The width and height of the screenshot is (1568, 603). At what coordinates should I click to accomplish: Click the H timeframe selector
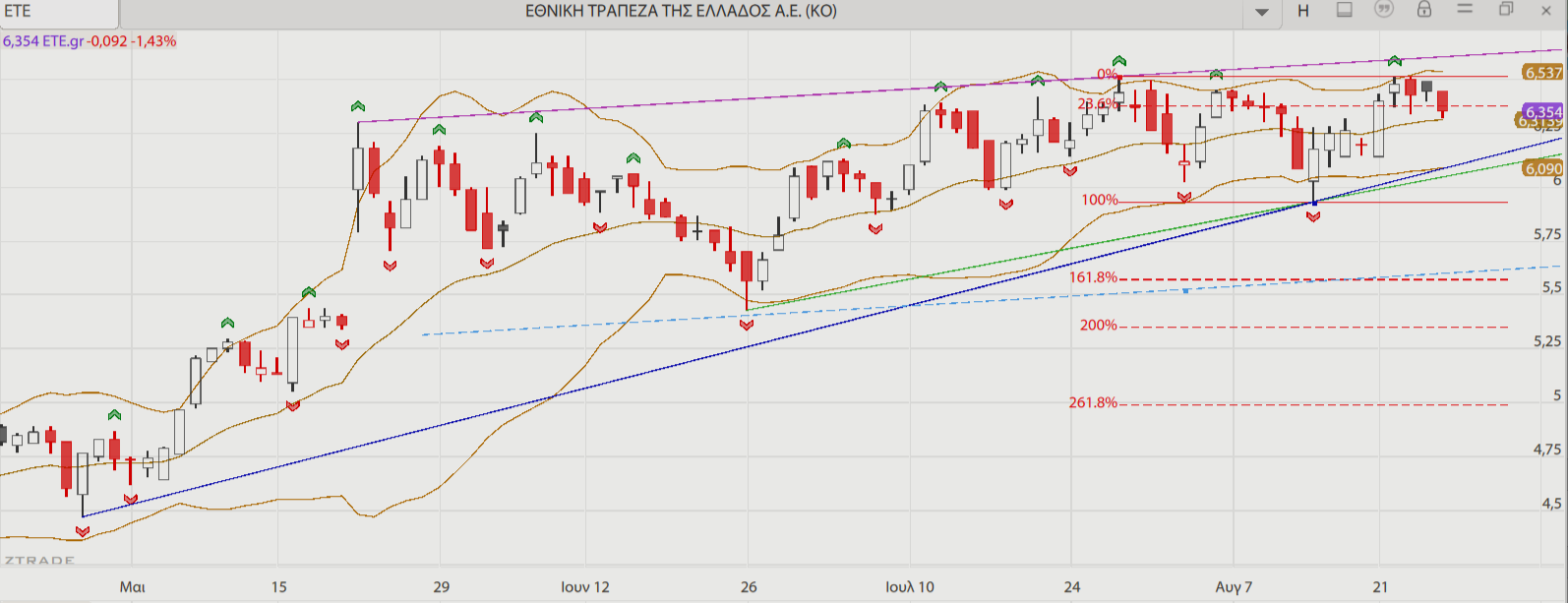coord(1303,11)
